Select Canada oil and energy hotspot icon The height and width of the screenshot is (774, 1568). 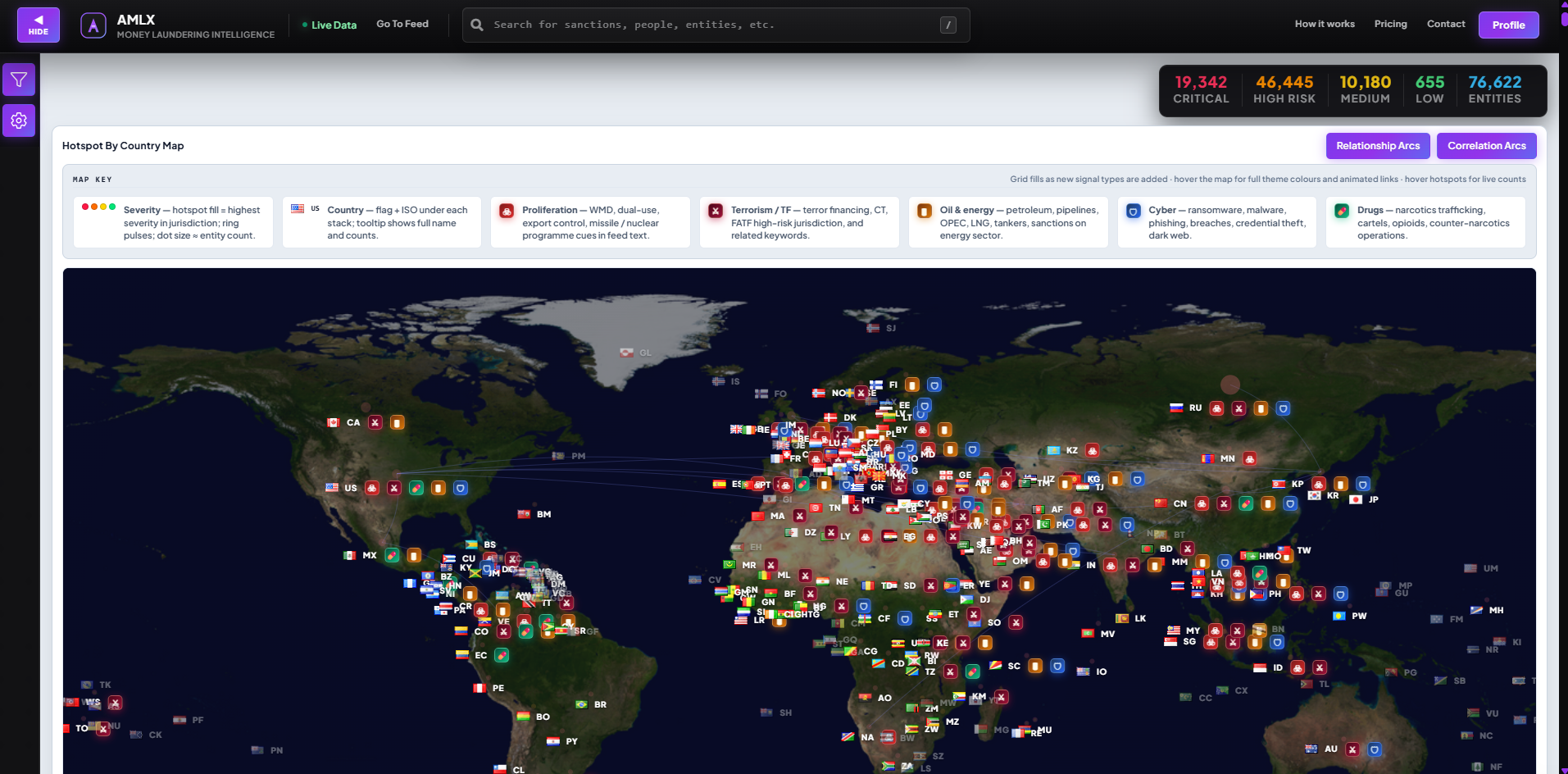click(397, 422)
